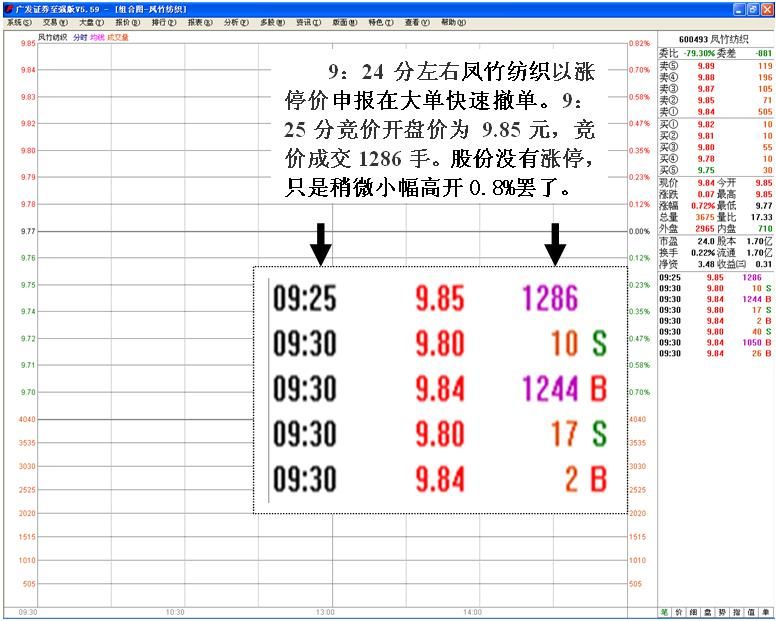The width and height of the screenshot is (776, 621).
Task: Open the 报表 menu
Action: tap(200, 22)
